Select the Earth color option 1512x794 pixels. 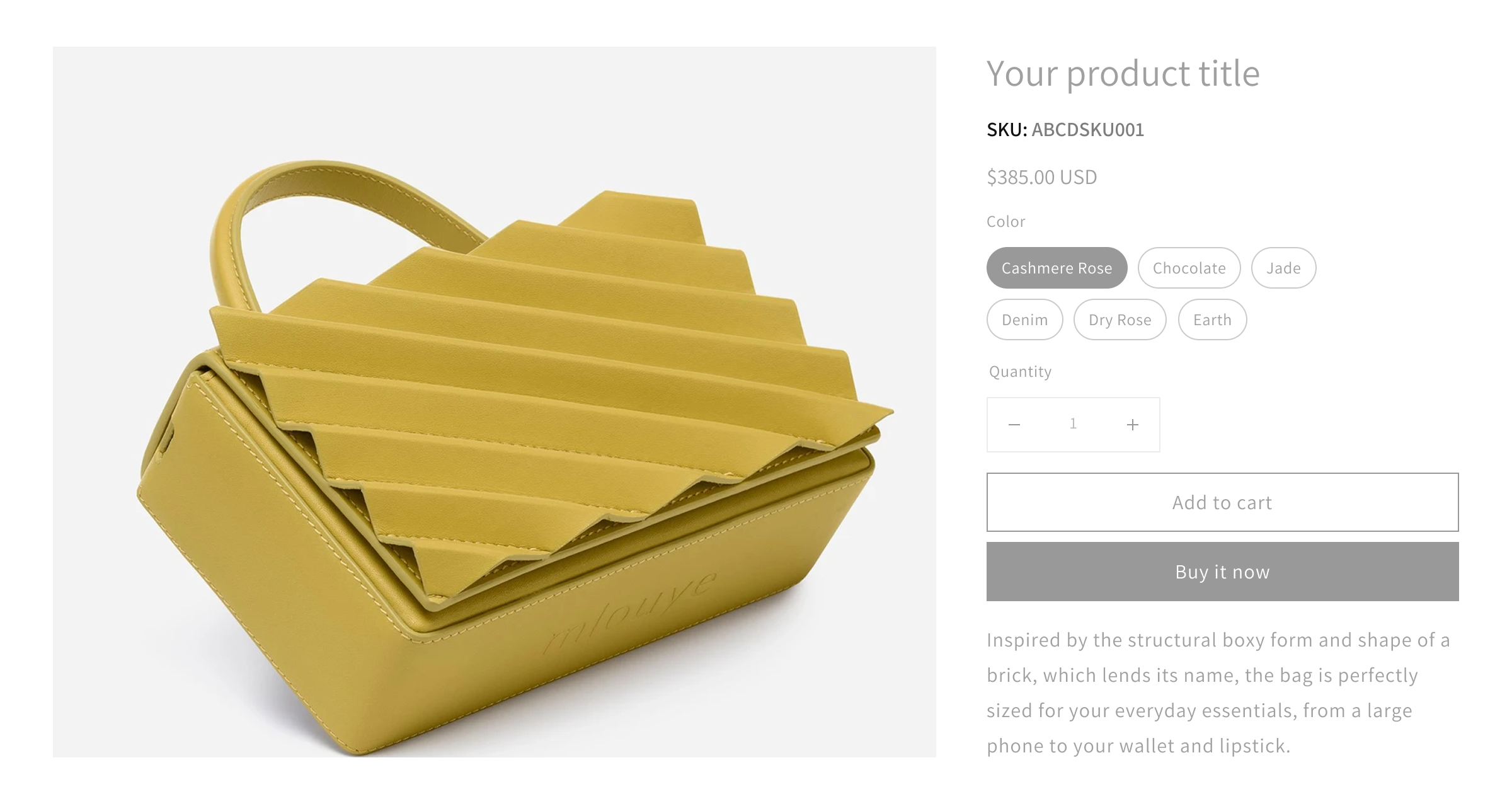click(x=1211, y=319)
